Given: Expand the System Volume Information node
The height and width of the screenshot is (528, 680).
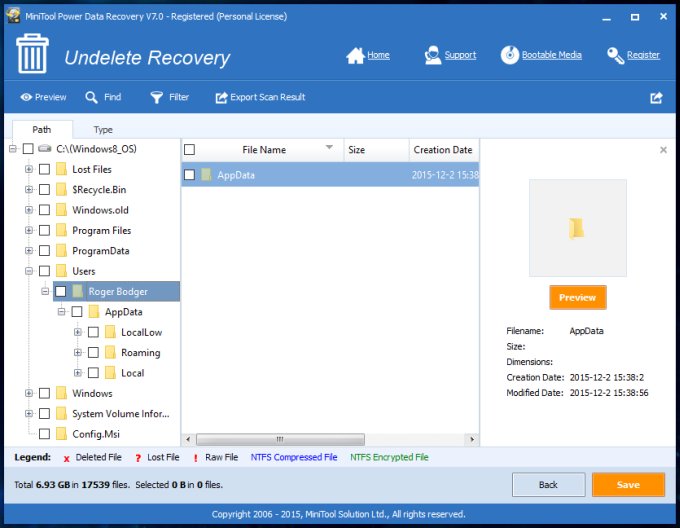Looking at the screenshot, I should [29, 414].
